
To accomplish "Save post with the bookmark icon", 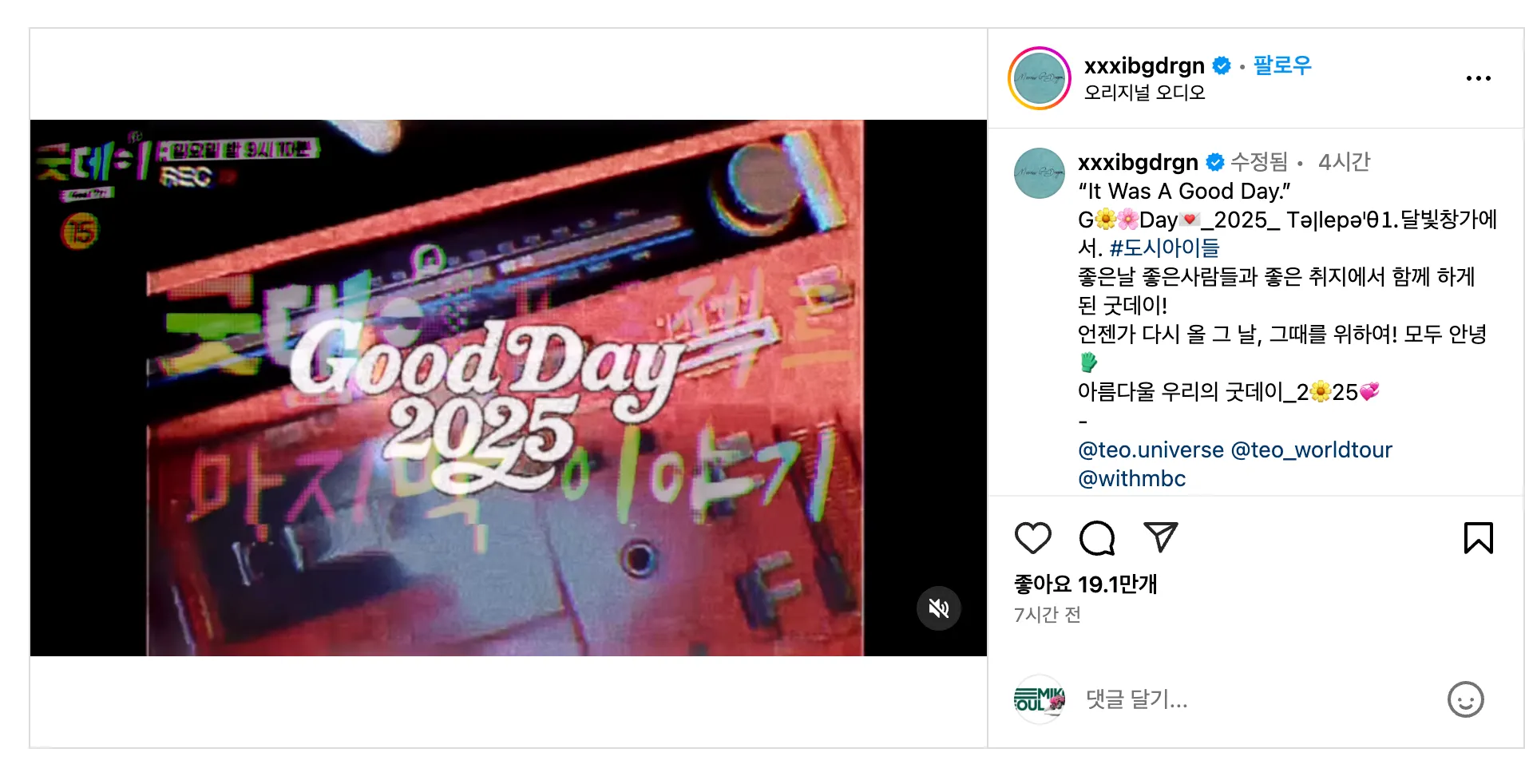I will pos(1479,538).
